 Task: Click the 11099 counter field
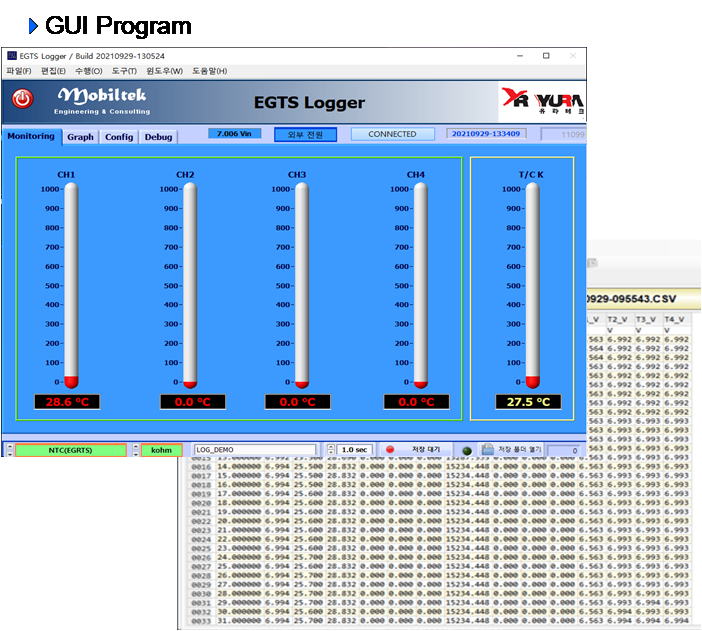[563, 134]
